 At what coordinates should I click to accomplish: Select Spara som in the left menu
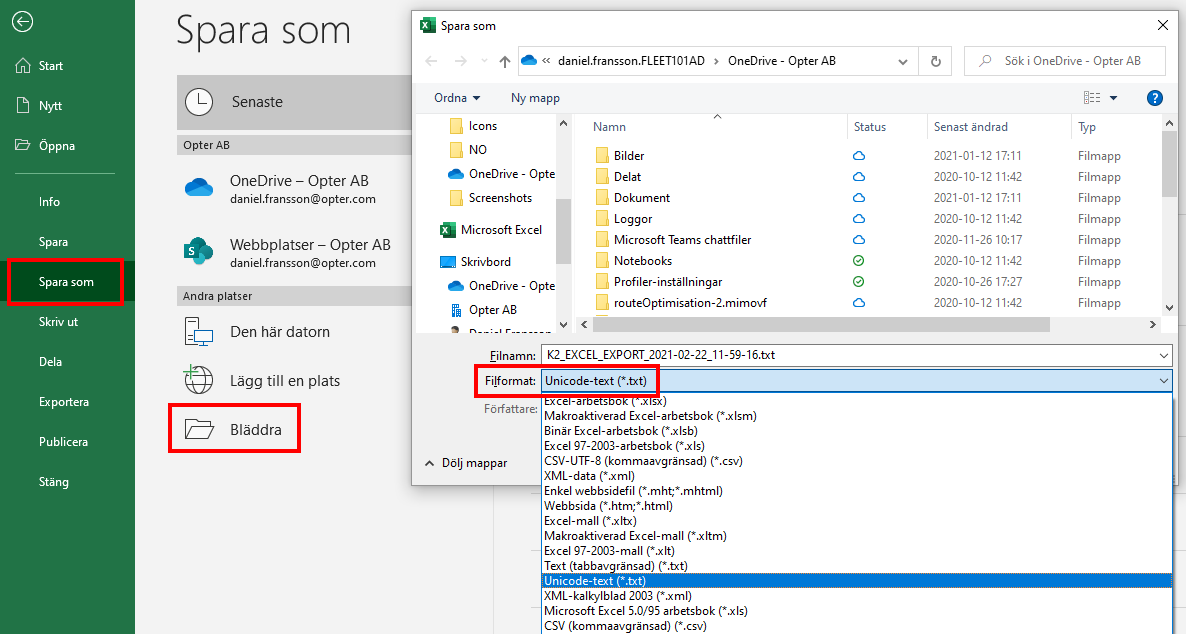(66, 282)
